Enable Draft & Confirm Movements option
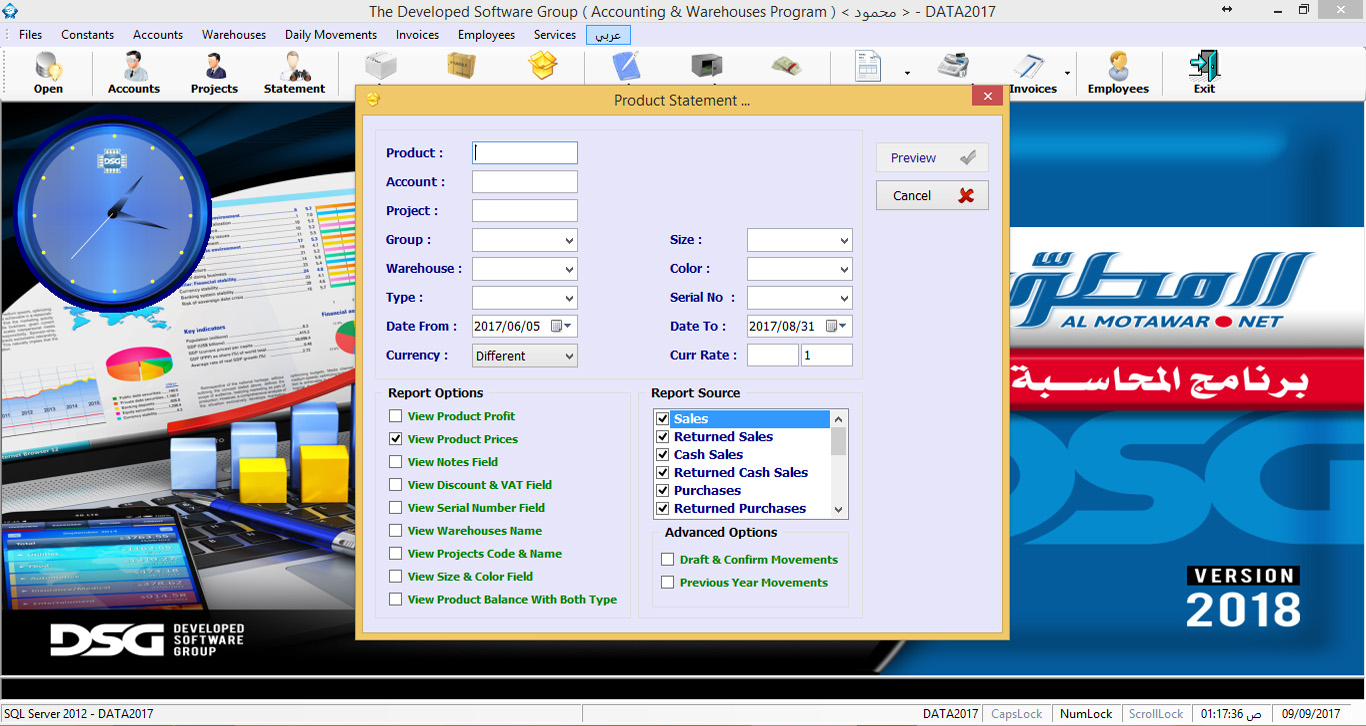Viewport: 1366px width, 726px height. point(668,560)
